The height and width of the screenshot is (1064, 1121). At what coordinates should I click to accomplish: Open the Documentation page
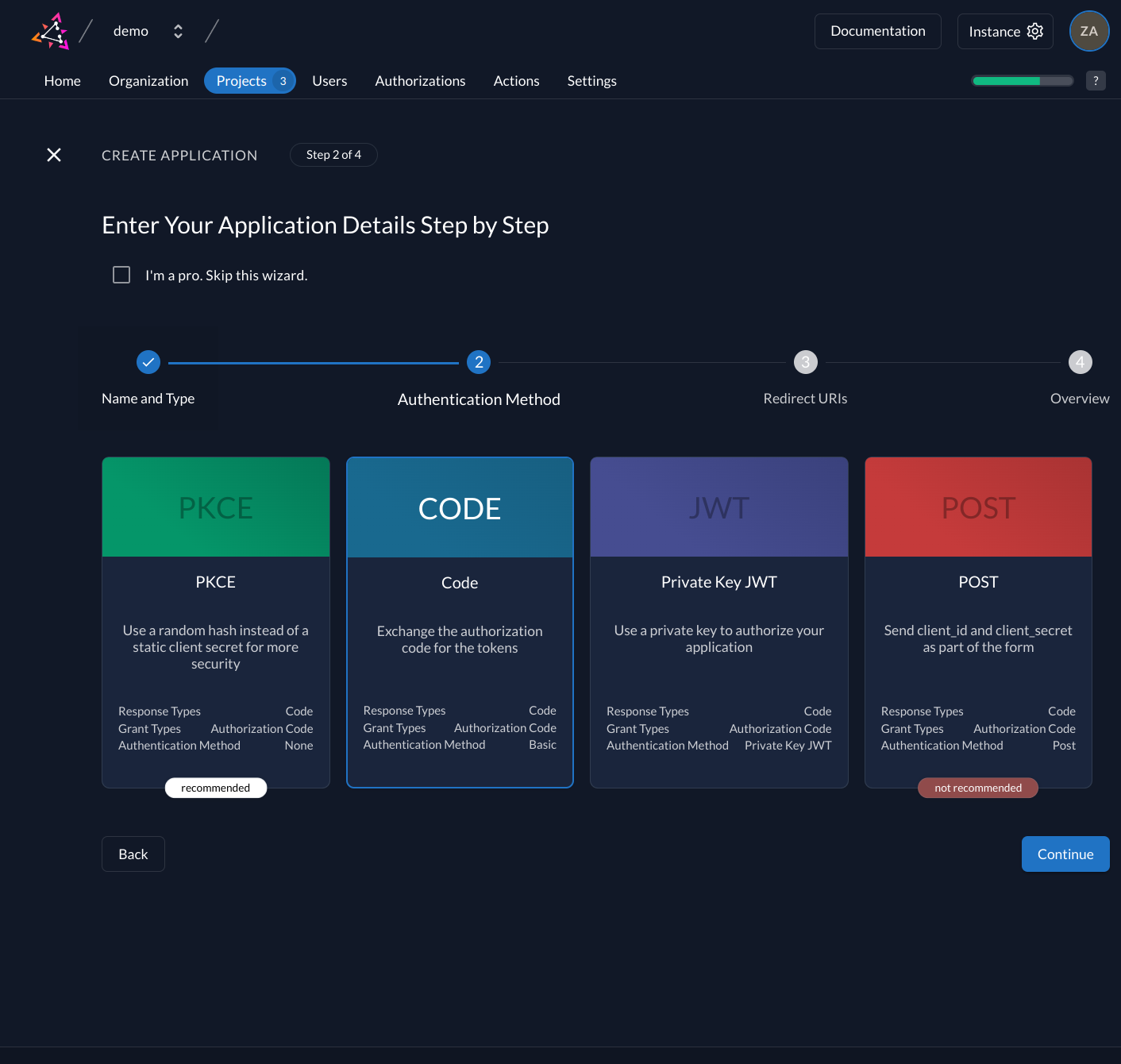pos(877,31)
